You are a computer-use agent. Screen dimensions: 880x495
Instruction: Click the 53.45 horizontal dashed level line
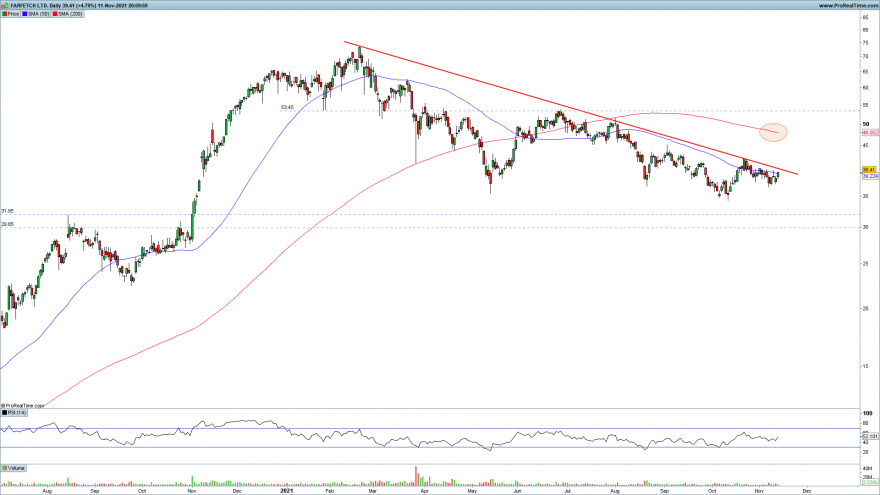(570, 111)
